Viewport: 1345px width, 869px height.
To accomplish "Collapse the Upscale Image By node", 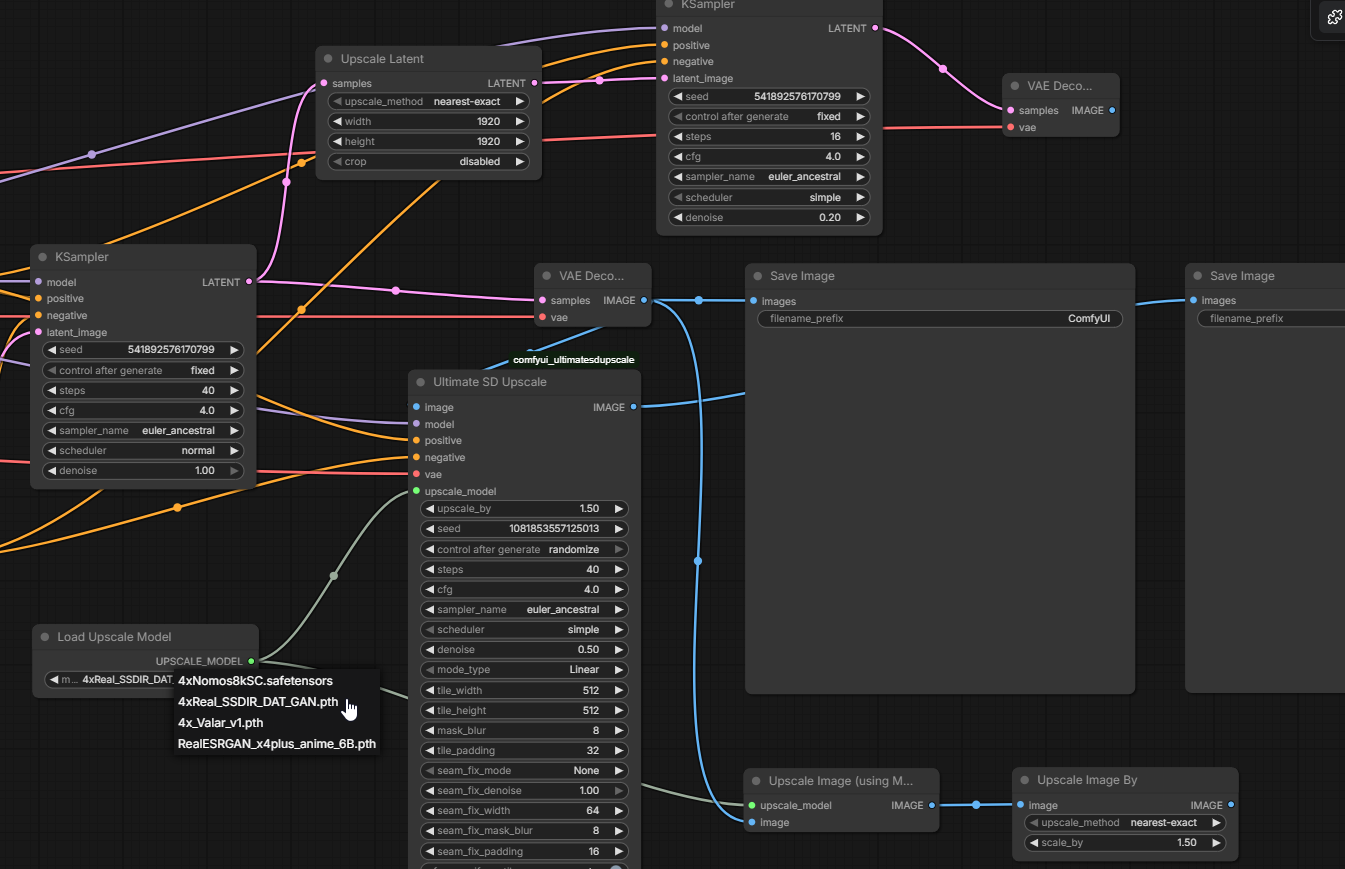I will tap(1024, 780).
